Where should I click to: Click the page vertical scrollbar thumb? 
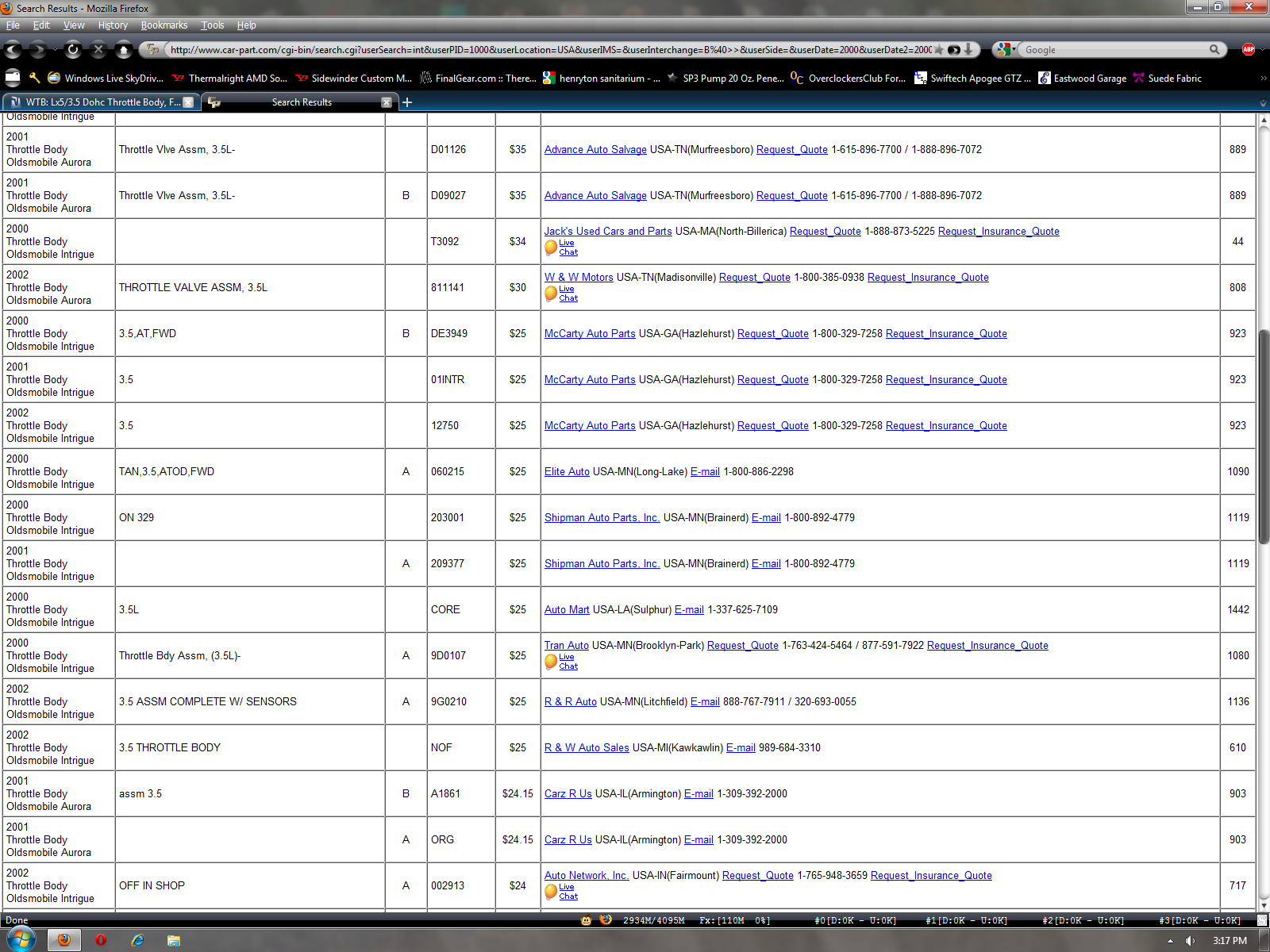coord(1264,436)
